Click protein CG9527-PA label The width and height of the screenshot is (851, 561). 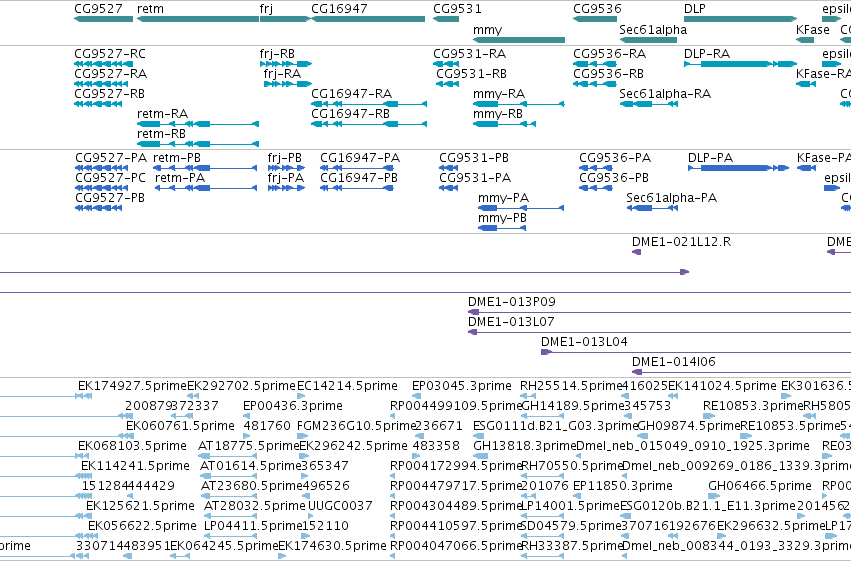(x=111, y=158)
